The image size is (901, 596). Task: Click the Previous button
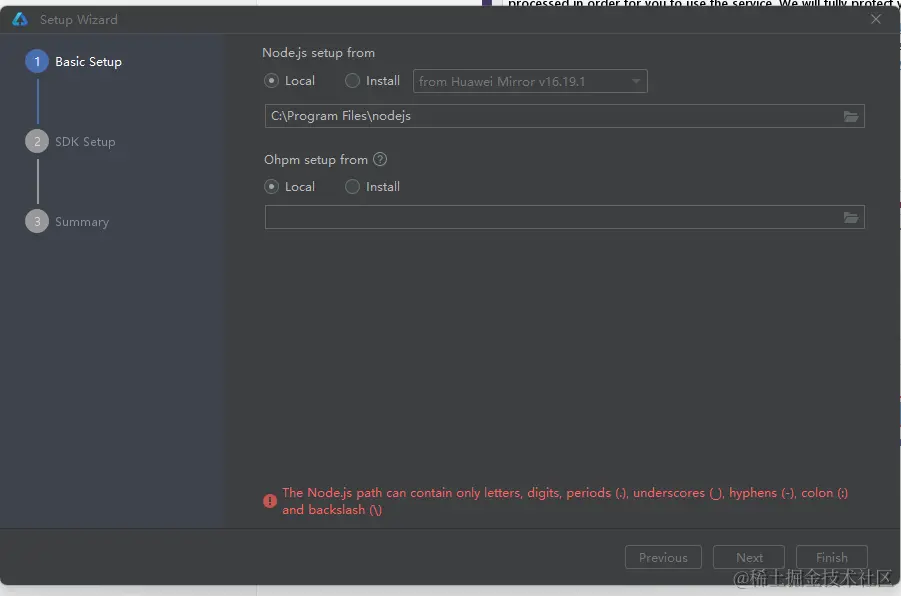click(663, 557)
